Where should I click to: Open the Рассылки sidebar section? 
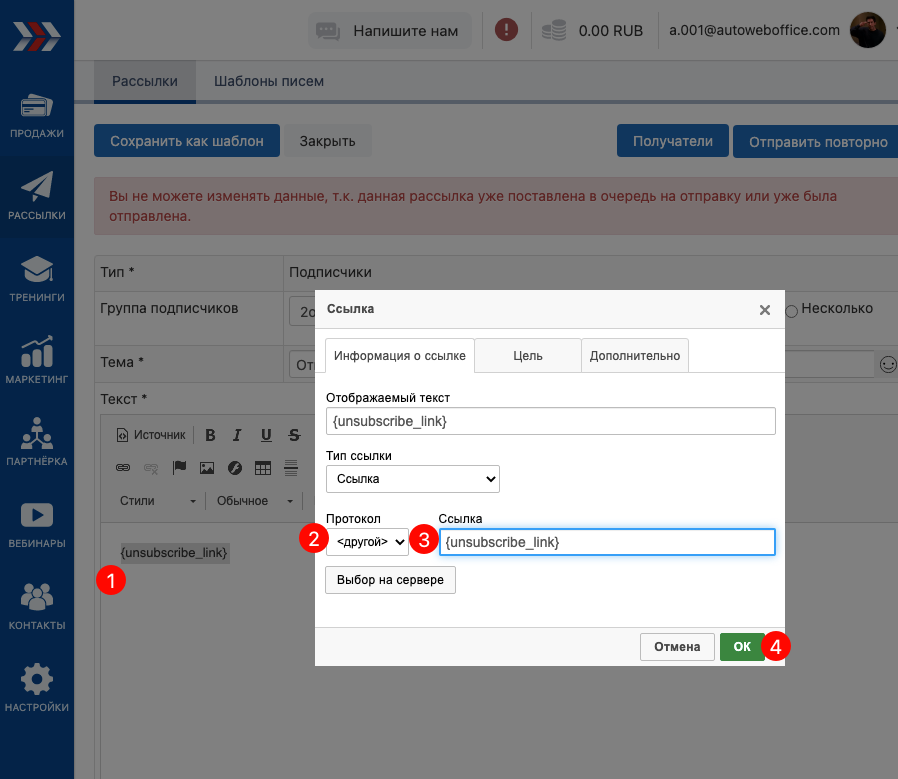[x=37, y=197]
